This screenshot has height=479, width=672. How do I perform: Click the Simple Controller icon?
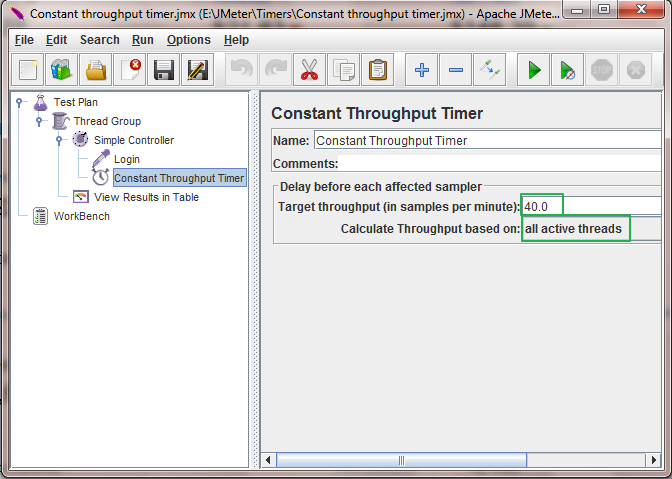point(80,140)
